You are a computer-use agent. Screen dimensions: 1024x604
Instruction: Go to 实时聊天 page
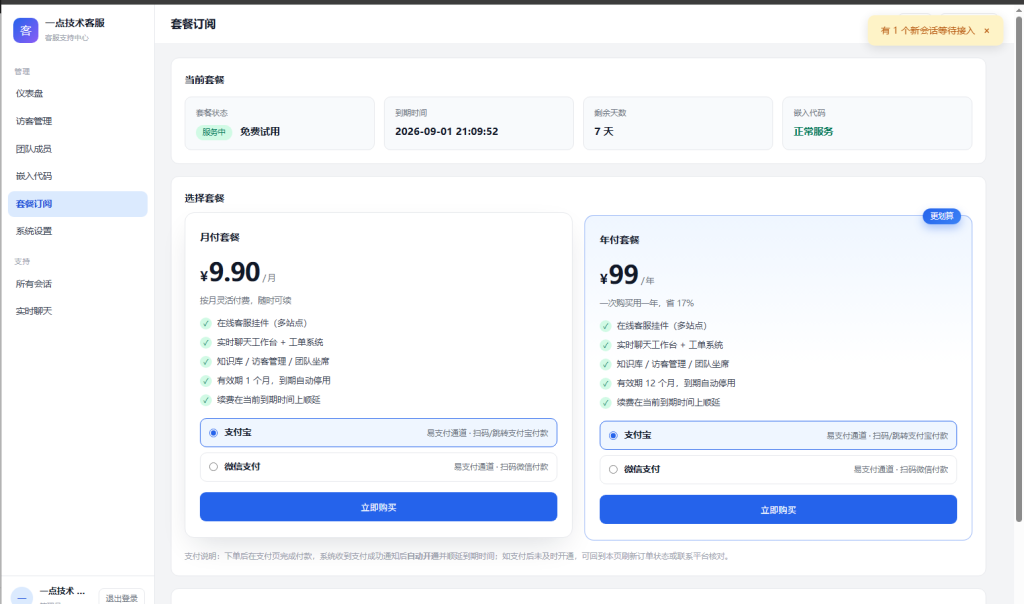78,311
